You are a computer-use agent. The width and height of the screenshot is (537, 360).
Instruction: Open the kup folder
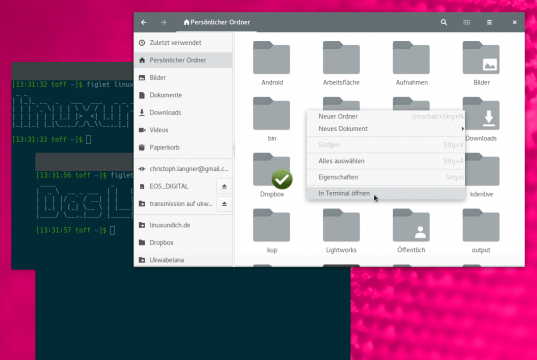[x=272, y=231]
